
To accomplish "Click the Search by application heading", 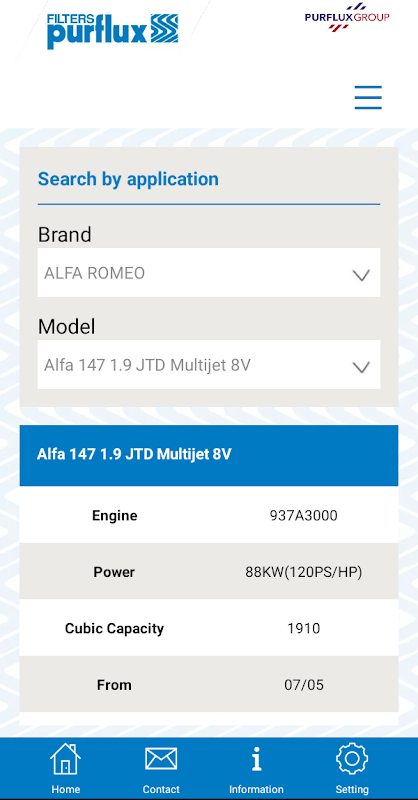I will pyautogui.click(x=128, y=179).
